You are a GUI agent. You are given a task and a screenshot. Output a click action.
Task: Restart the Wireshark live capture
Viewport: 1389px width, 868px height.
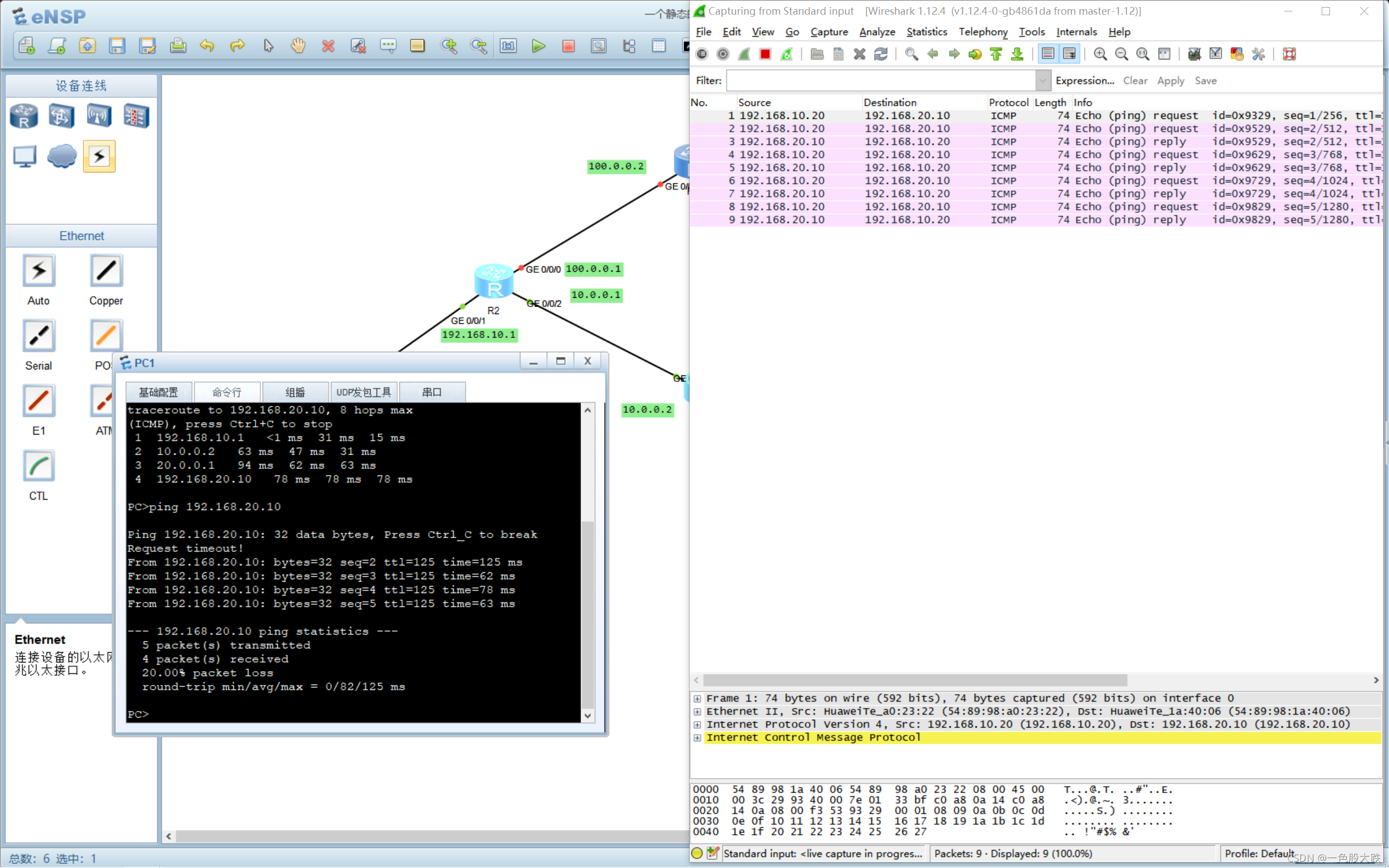786,54
